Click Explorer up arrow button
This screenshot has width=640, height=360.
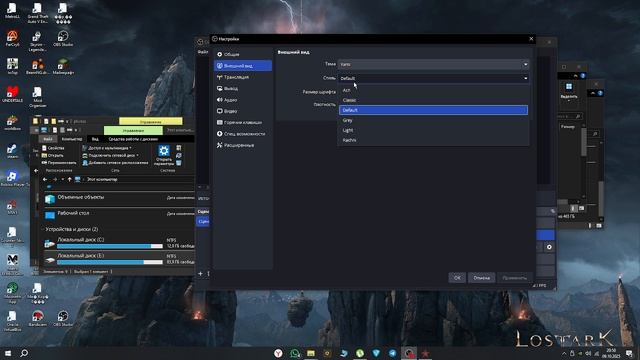(x=69, y=180)
